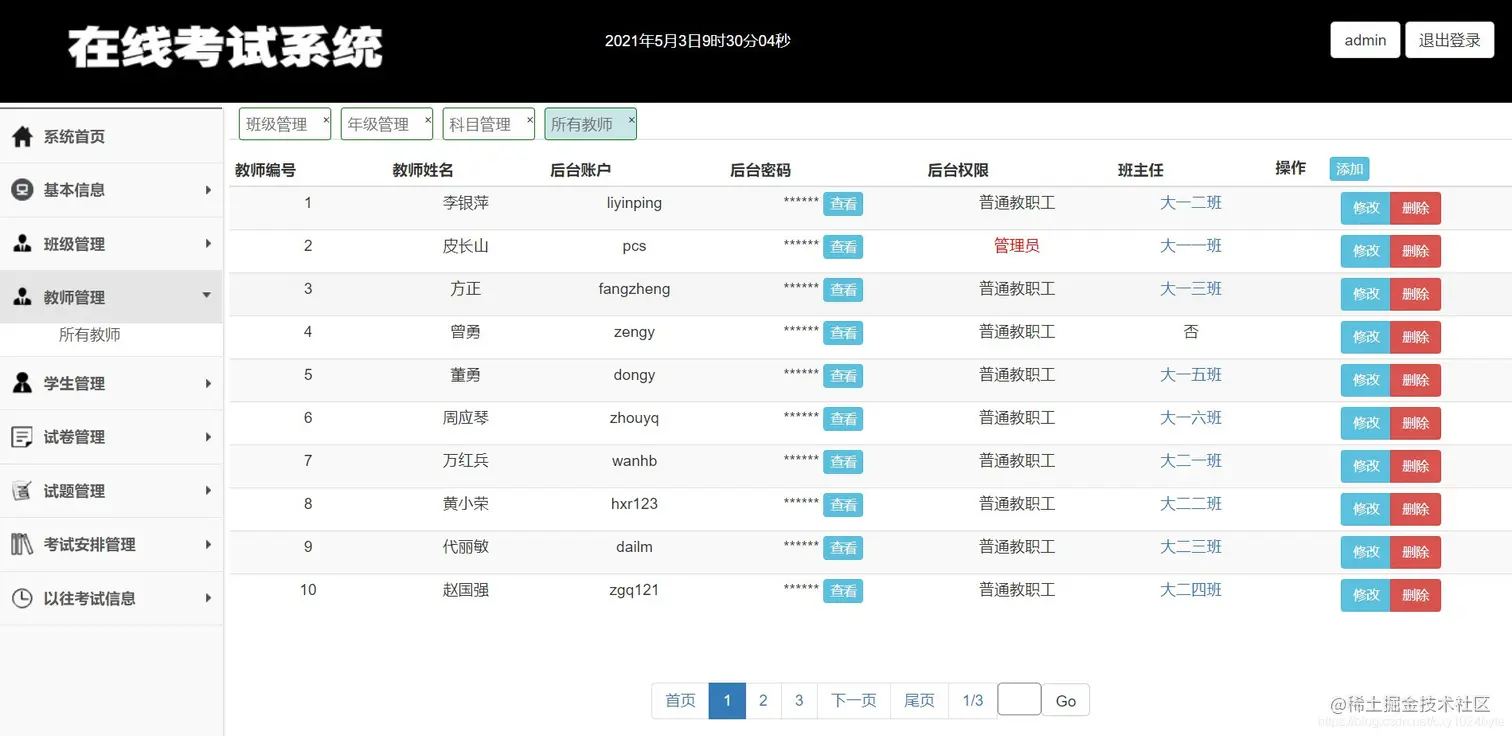Click the people icon beside 班级管理
This screenshot has height=736, width=1512.
(x=22, y=244)
